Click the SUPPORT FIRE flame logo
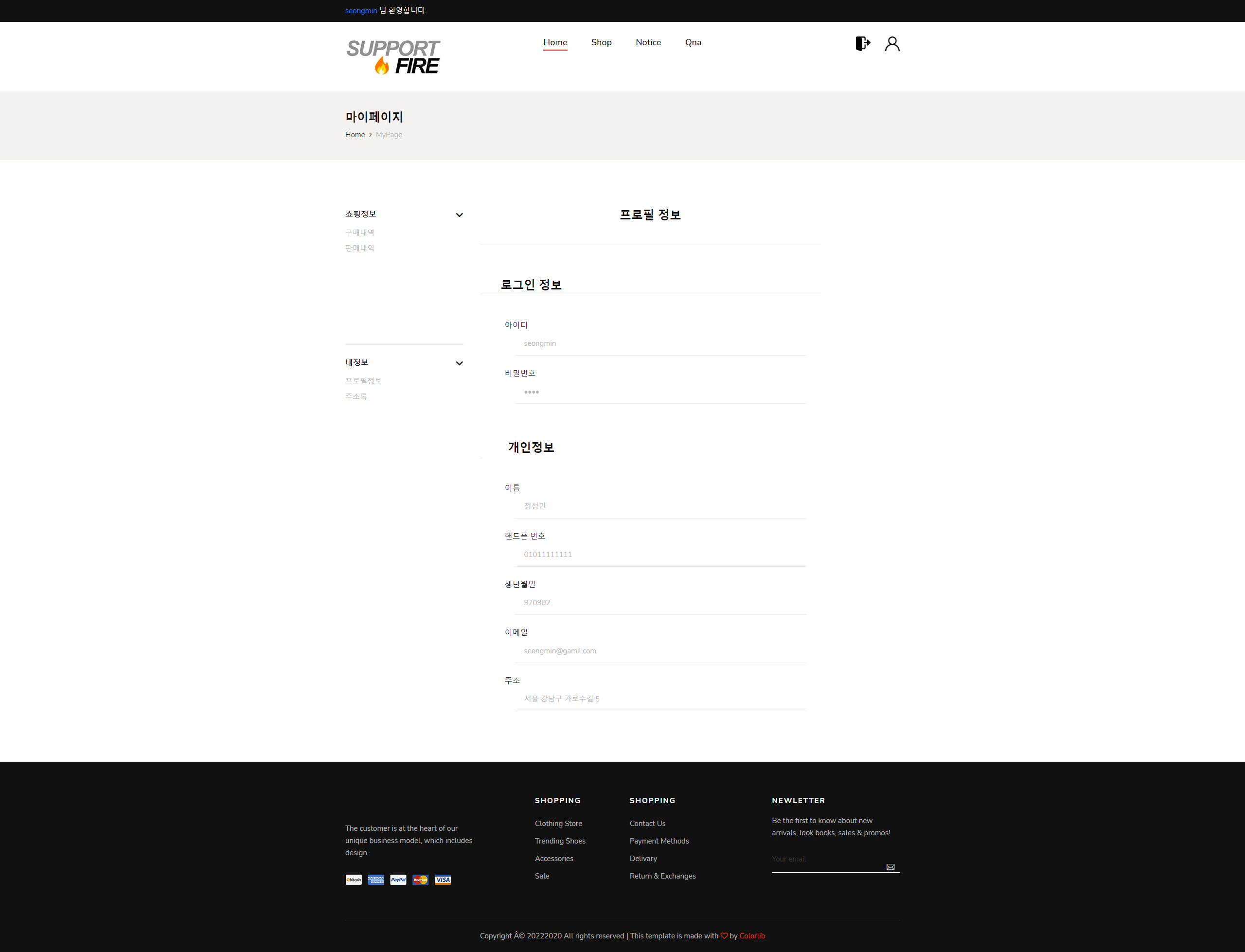This screenshot has height=952, width=1245. pos(393,56)
